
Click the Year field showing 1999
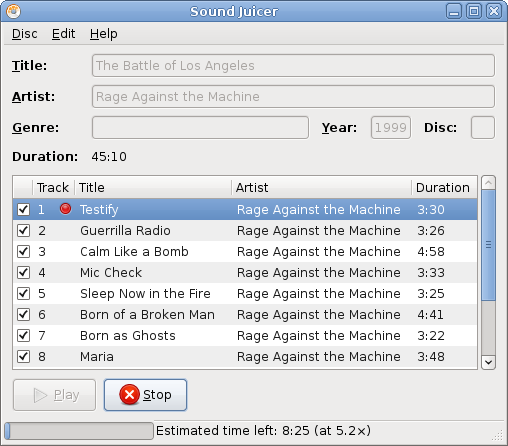[x=391, y=128]
